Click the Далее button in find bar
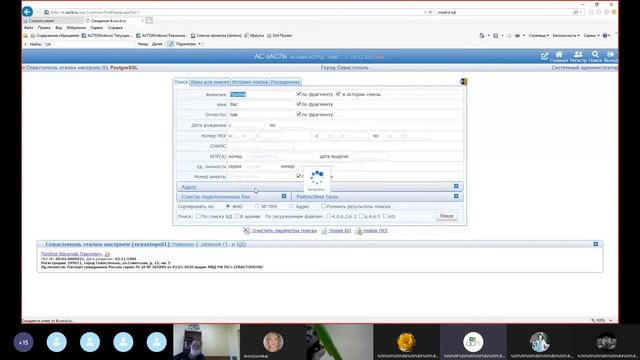 (x=157, y=44)
